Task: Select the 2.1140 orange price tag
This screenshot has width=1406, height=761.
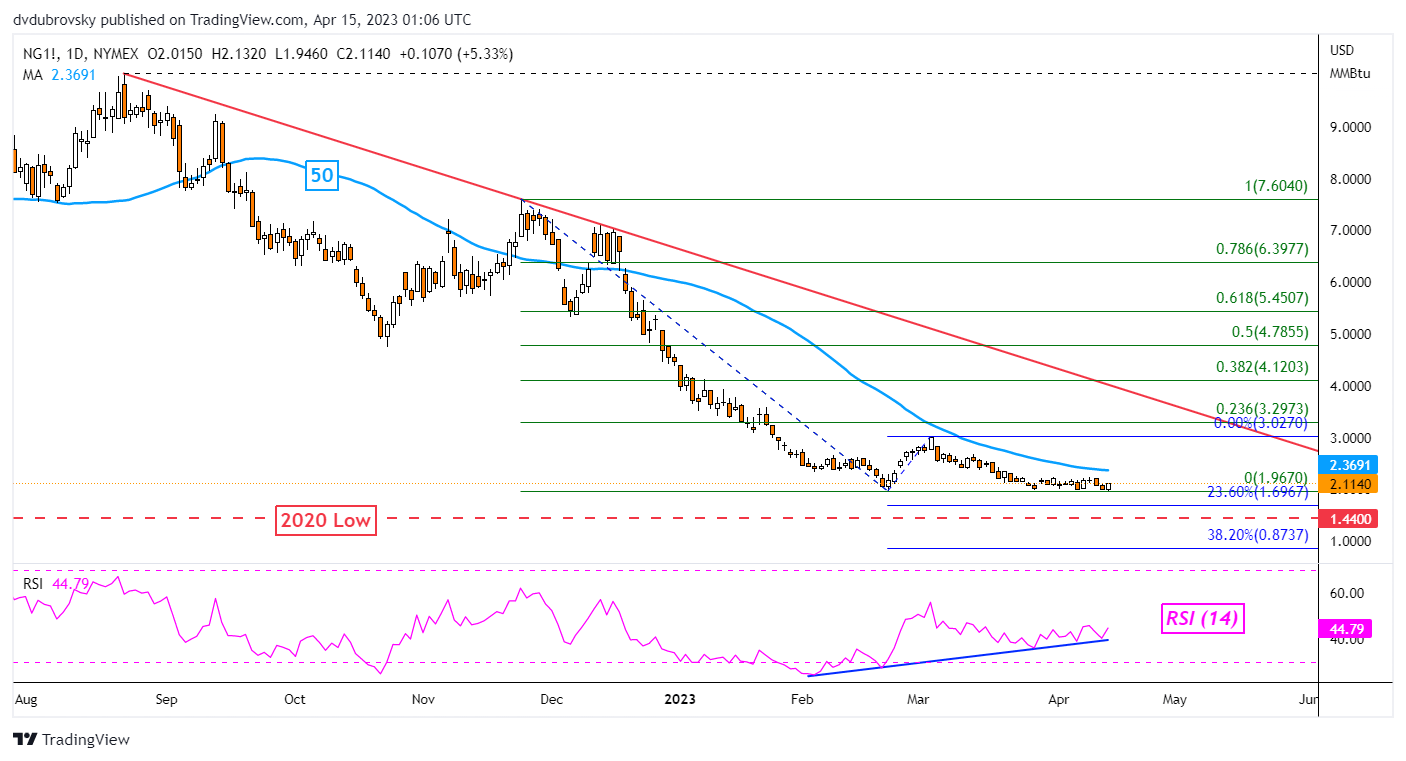Action: 1350,484
